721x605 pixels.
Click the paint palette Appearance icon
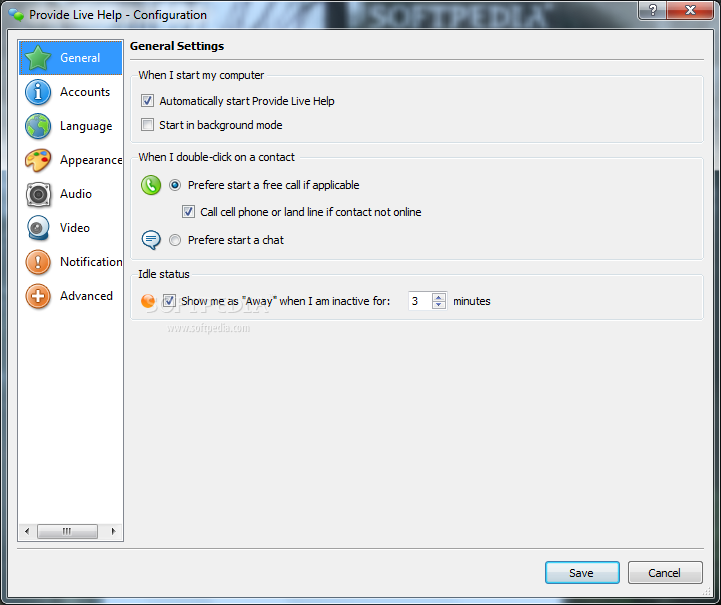38,160
